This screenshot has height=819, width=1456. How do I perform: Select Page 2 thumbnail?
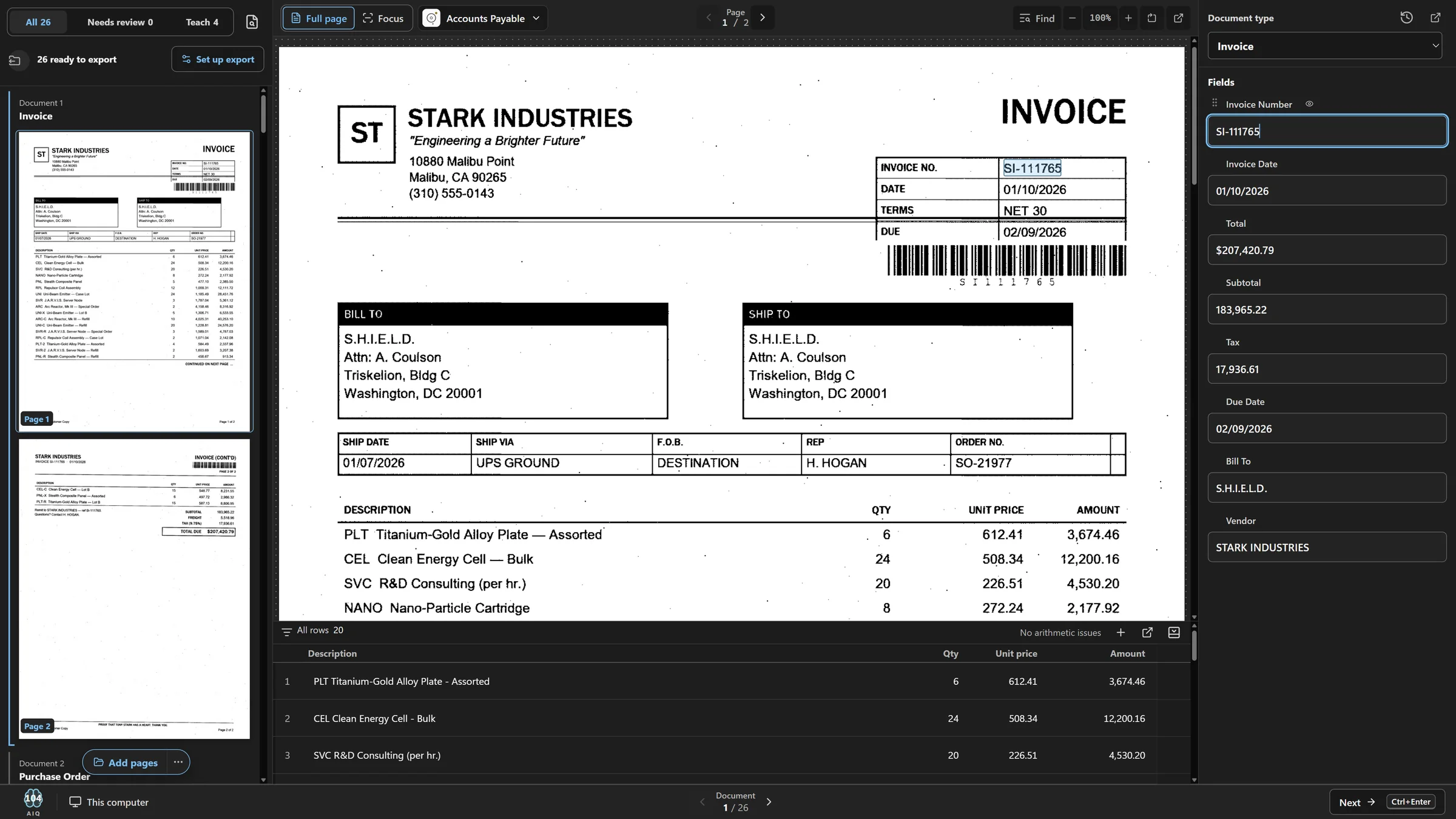(134, 588)
